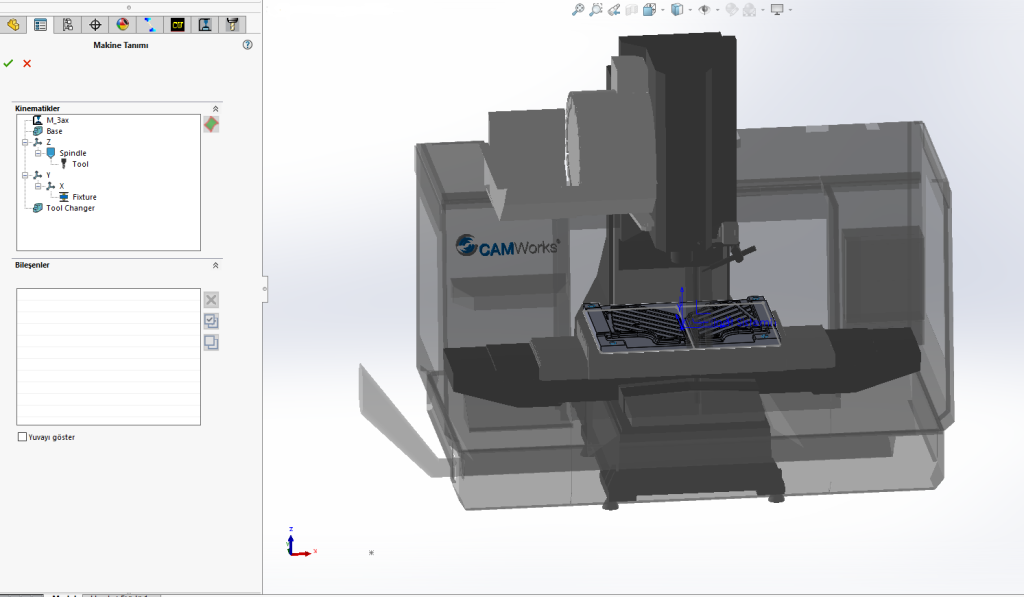Open the DisplayManager color ball tab

(x=122, y=24)
